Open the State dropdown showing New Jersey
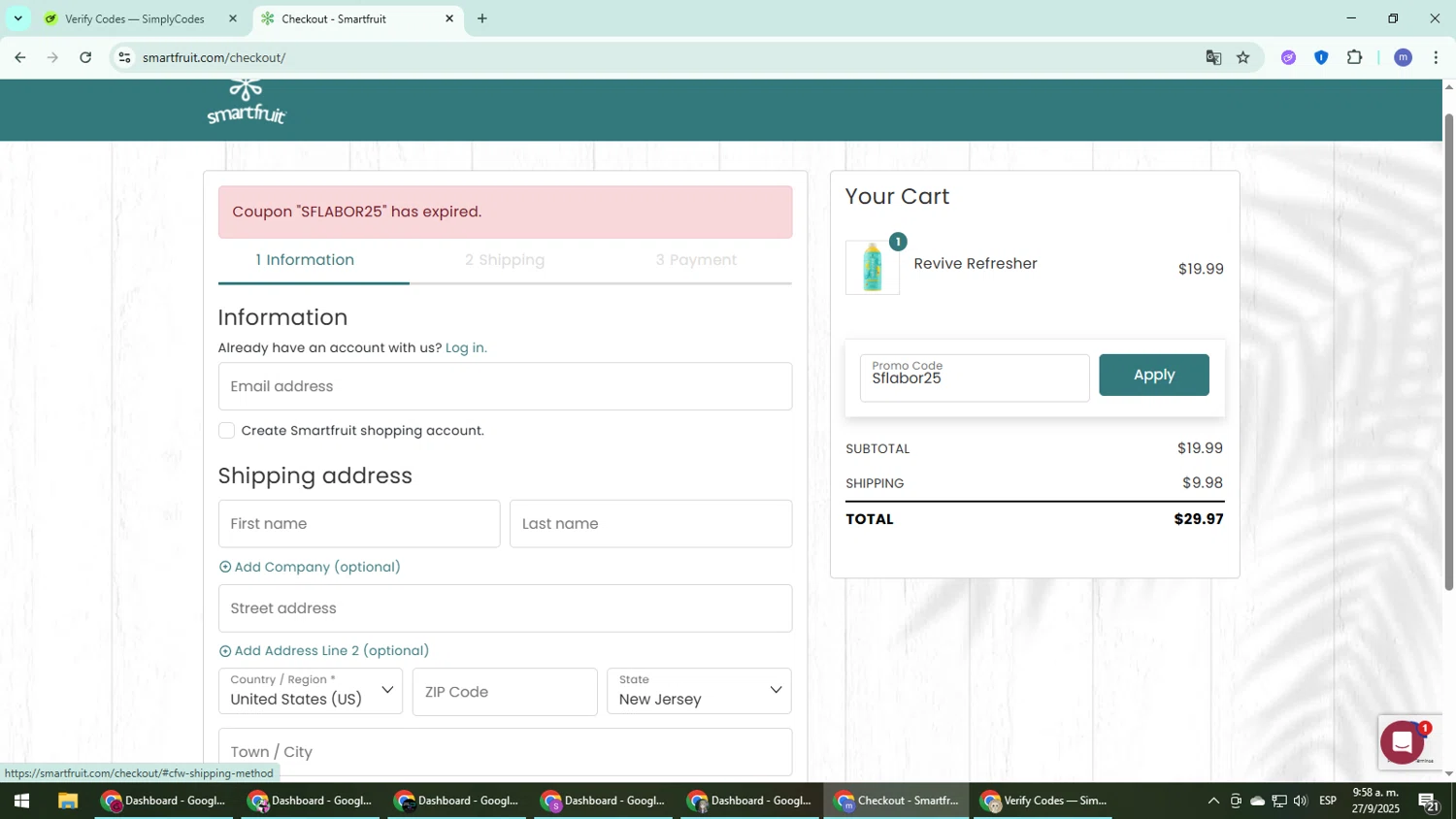1456x819 pixels. coord(699,691)
